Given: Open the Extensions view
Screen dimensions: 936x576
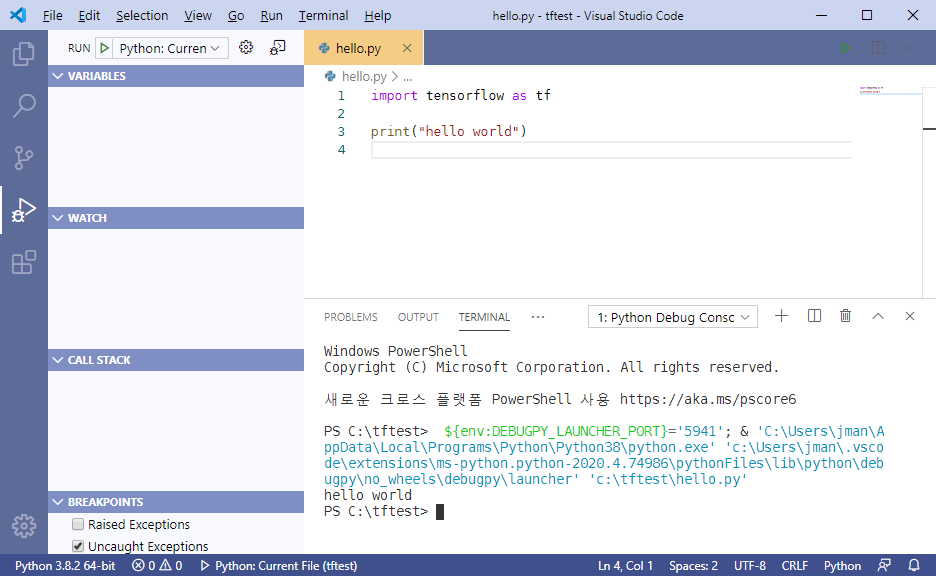Looking at the screenshot, I should tap(24, 262).
